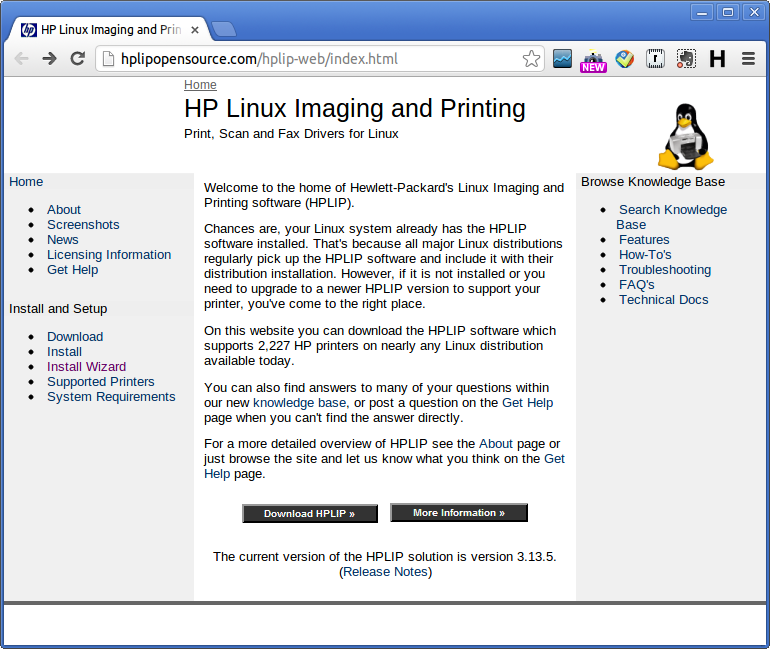The width and height of the screenshot is (770, 649).
Task: Open the Install Wizard link
Action: 86,367
